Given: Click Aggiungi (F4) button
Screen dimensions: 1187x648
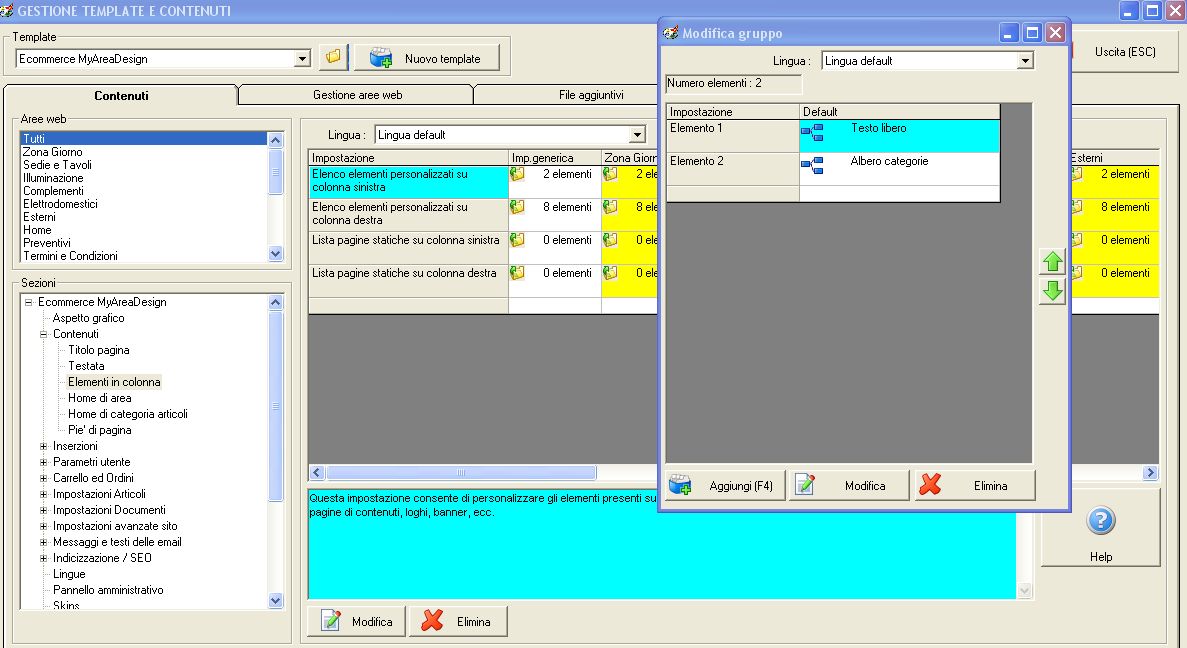Looking at the screenshot, I should (x=725, y=485).
